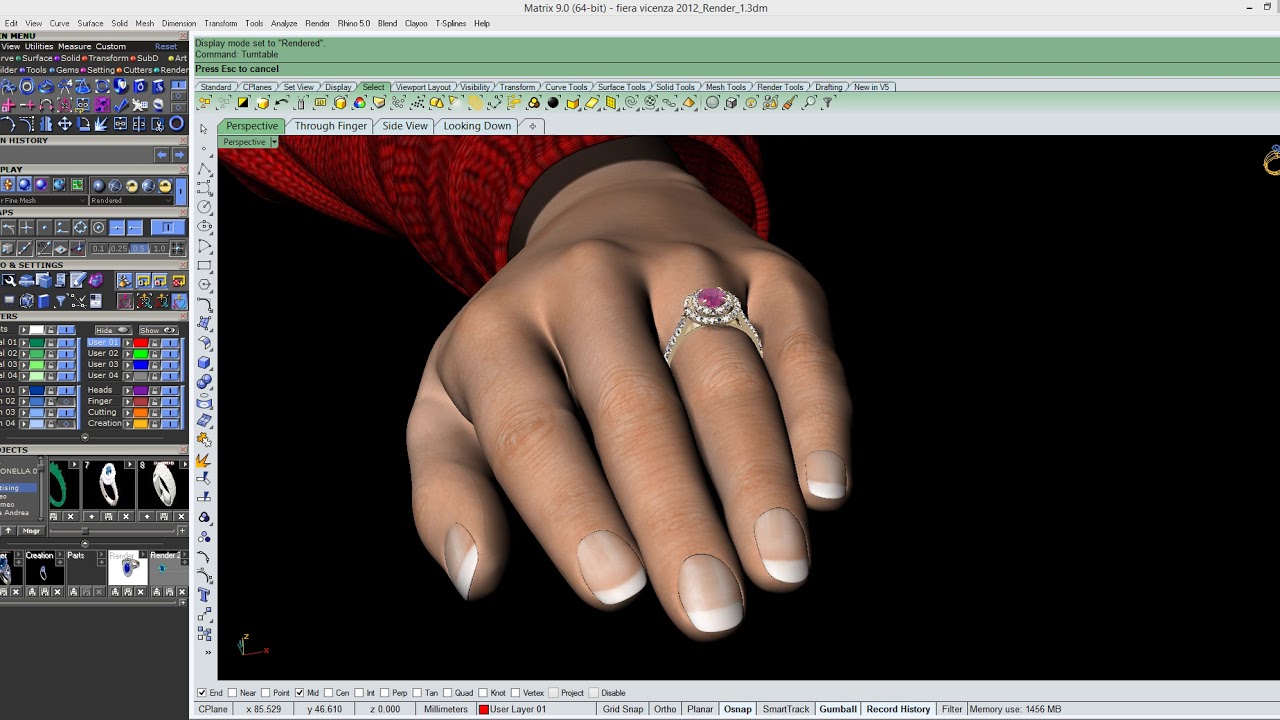The width and height of the screenshot is (1280, 720).
Task: Go forward in history with right arrow
Action: (x=179, y=155)
